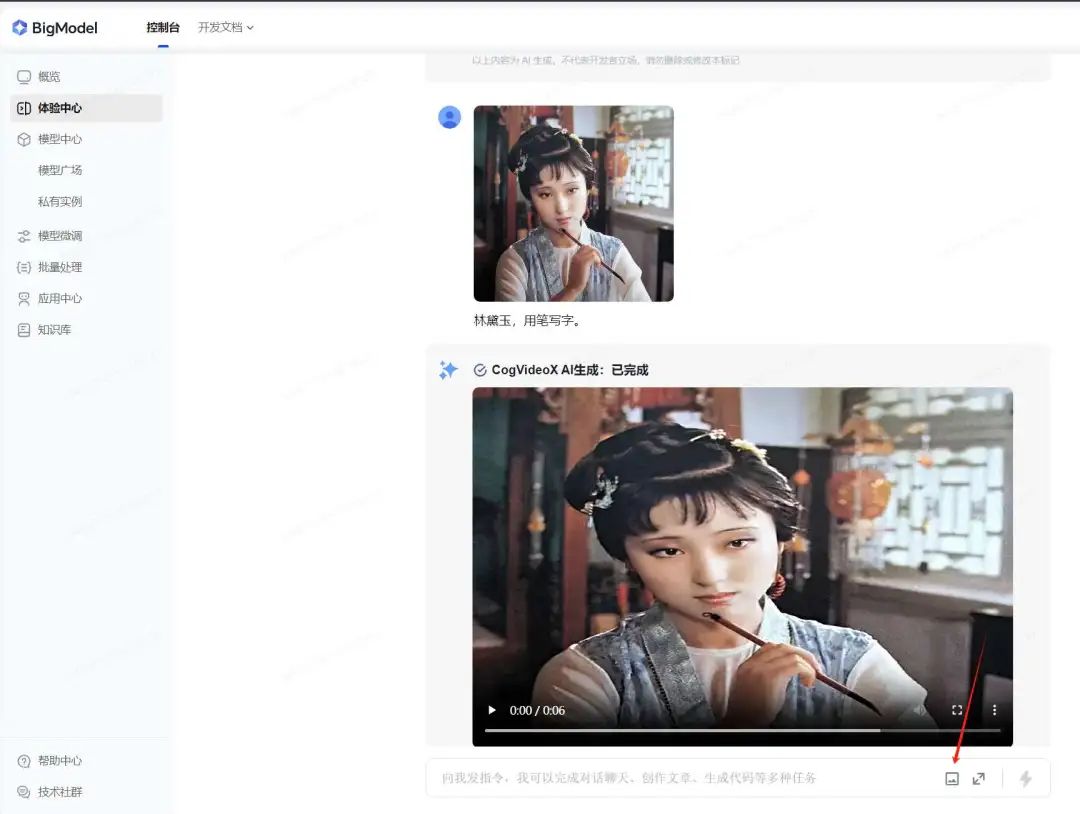
Task: Click the video progress bar
Action: pos(742,730)
